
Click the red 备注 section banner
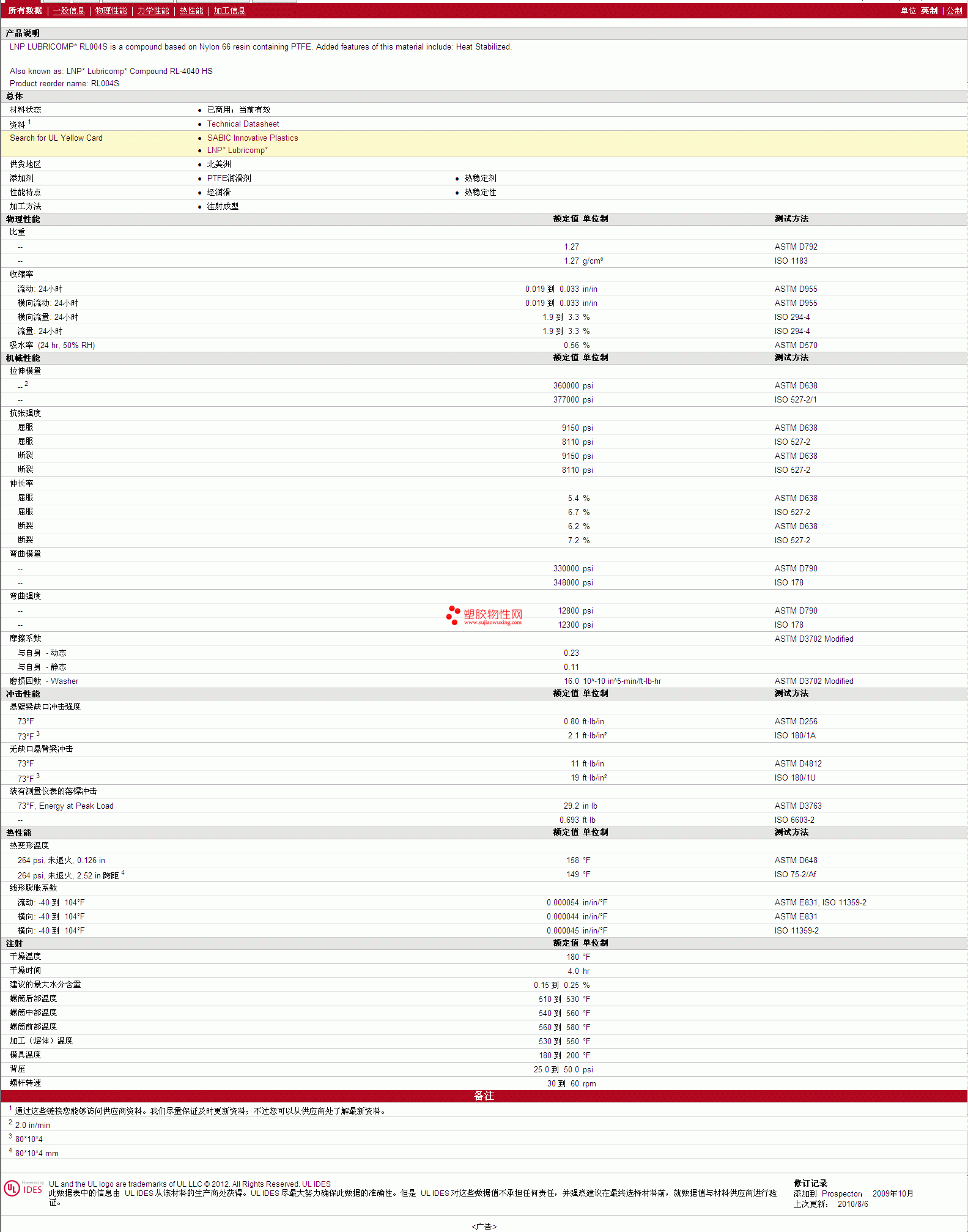point(484,1096)
